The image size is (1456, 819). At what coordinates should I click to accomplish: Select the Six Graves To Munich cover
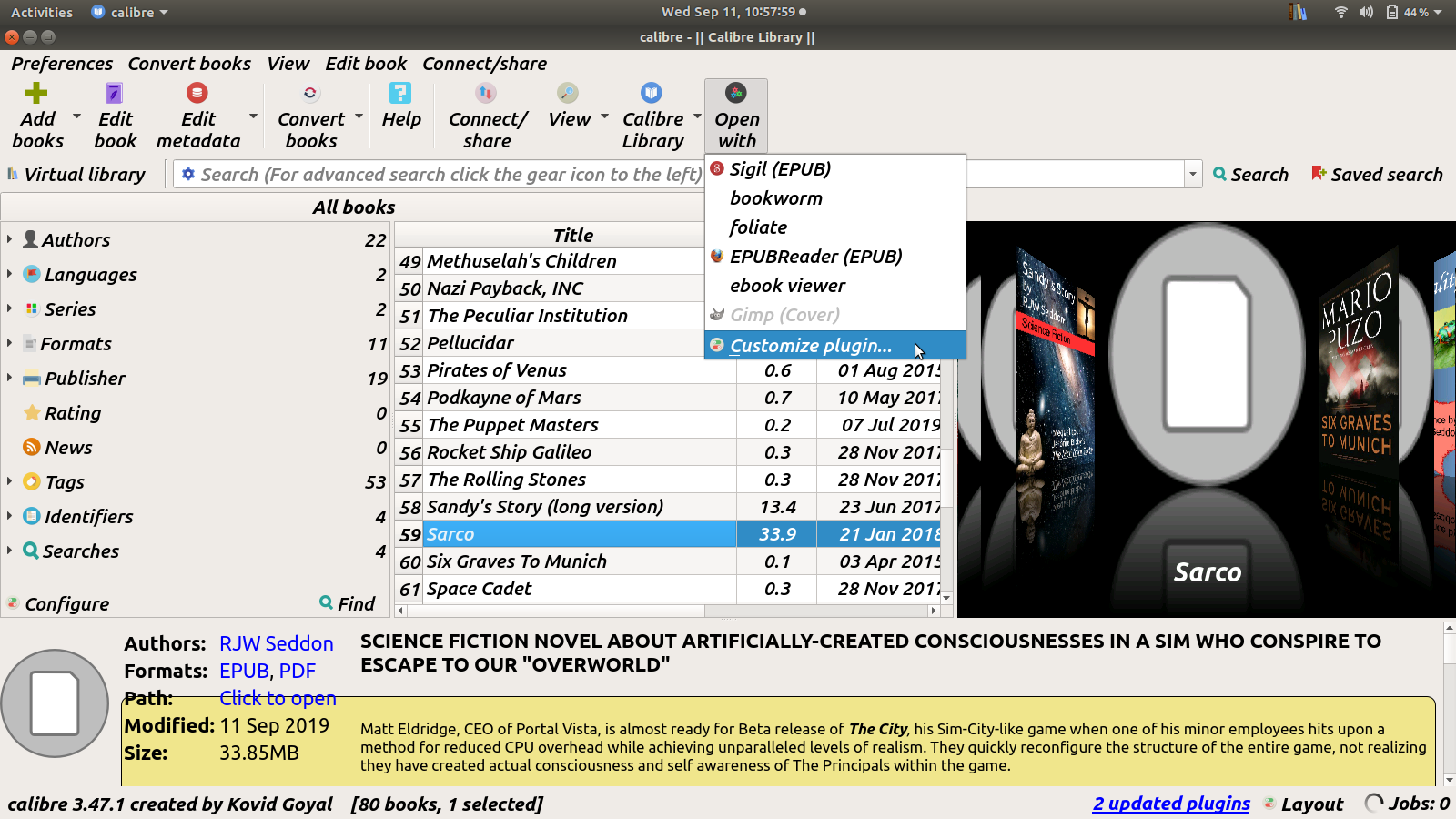pos(1357,362)
